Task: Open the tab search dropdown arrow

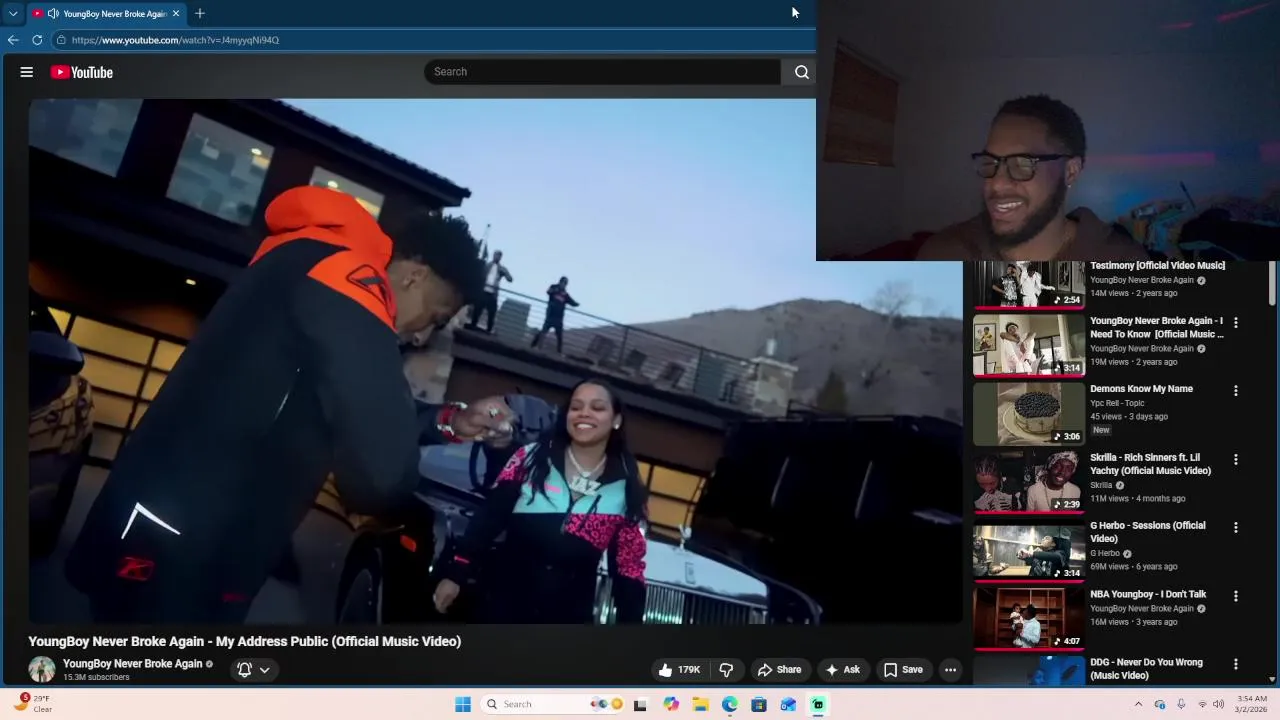Action: tap(13, 13)
